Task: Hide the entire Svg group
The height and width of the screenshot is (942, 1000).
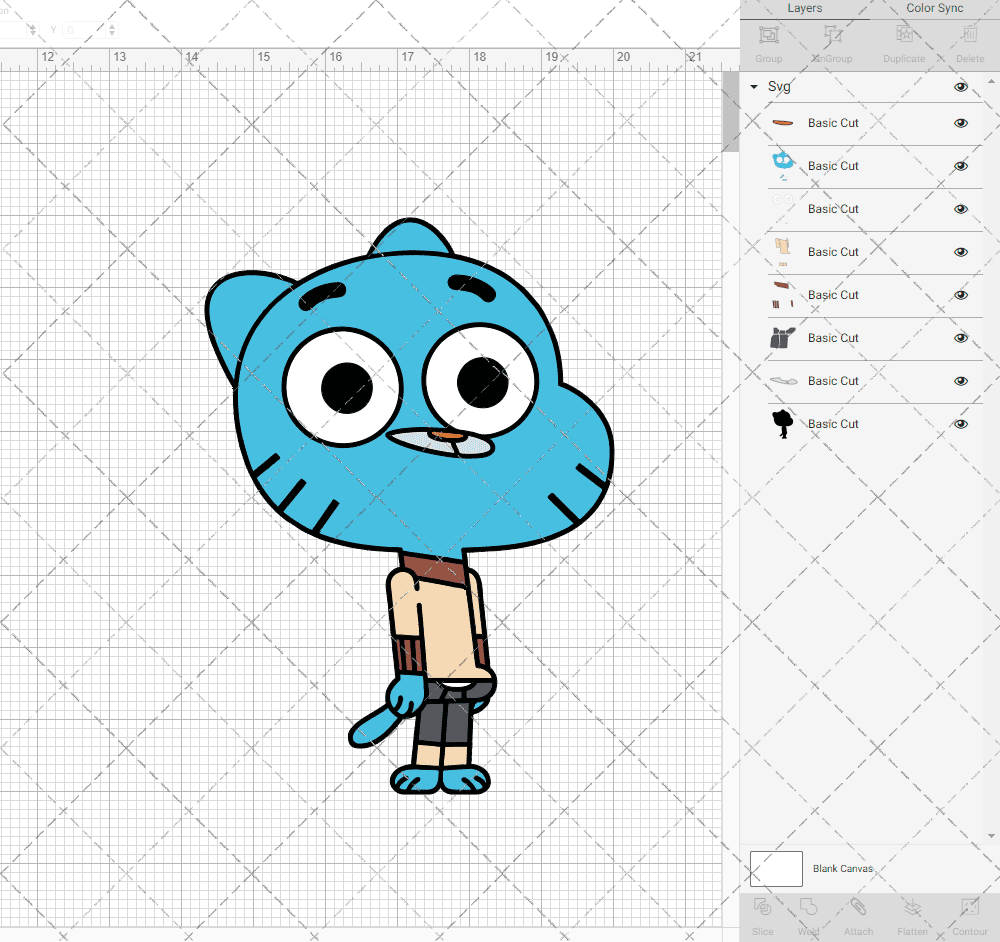Action: pyautogui.click(x=960, y=87)
